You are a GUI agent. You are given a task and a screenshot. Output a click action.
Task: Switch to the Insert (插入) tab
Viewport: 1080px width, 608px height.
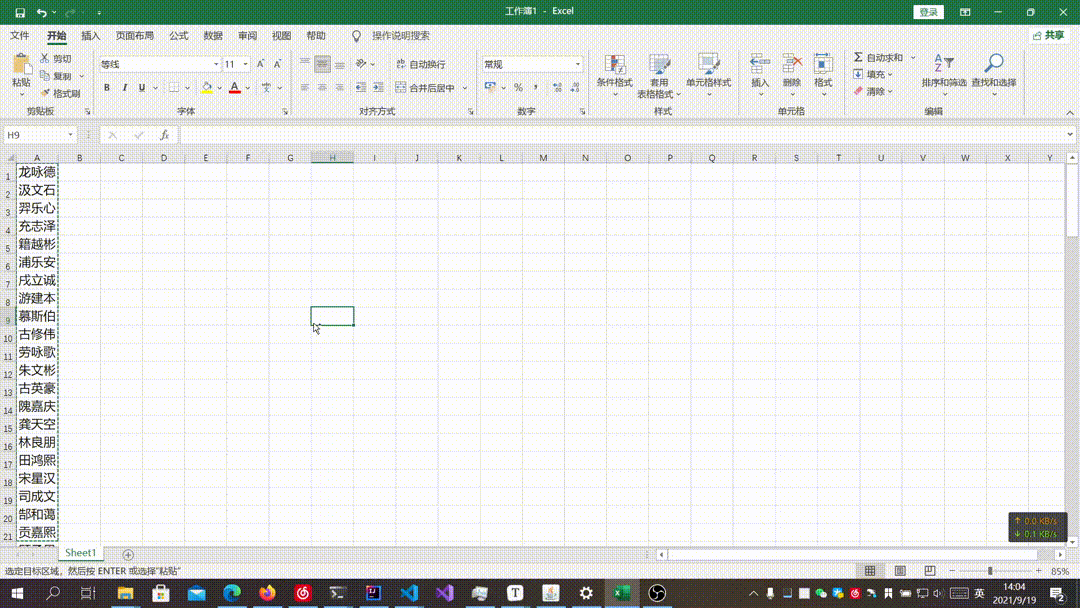tap(90, 36)
